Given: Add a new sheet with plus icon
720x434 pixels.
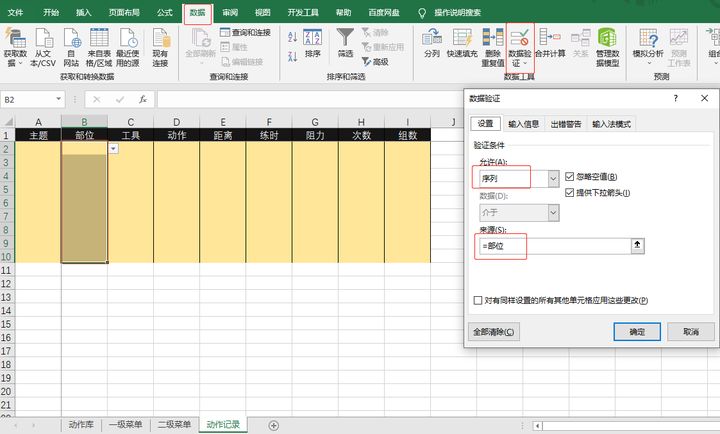Looking at the screenshot, I should coord(274,425).
